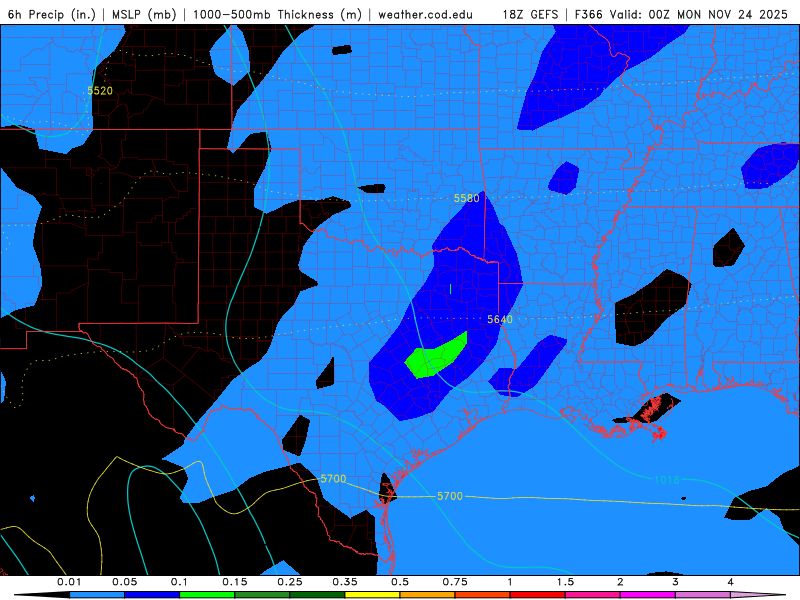Image resolution: width=800 pixels, height=600 pixels.
Task: Select the 5580 thickness contour label
Action: [x=466, y=198]
